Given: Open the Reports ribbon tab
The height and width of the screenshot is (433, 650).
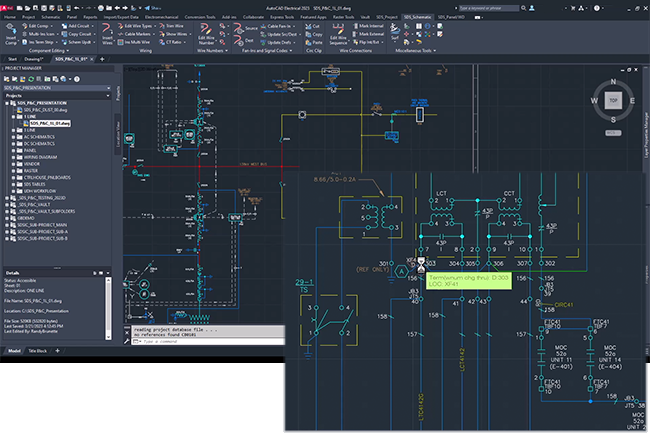Looking at the screenshot, I should tap(91, 17).
